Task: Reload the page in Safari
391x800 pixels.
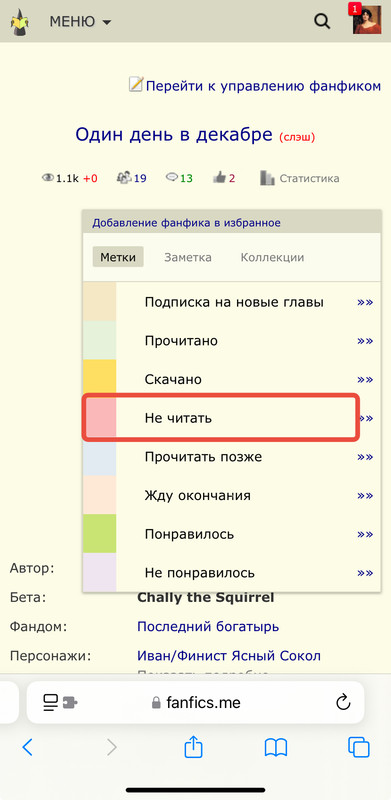Action: click(x=343, y=702)
